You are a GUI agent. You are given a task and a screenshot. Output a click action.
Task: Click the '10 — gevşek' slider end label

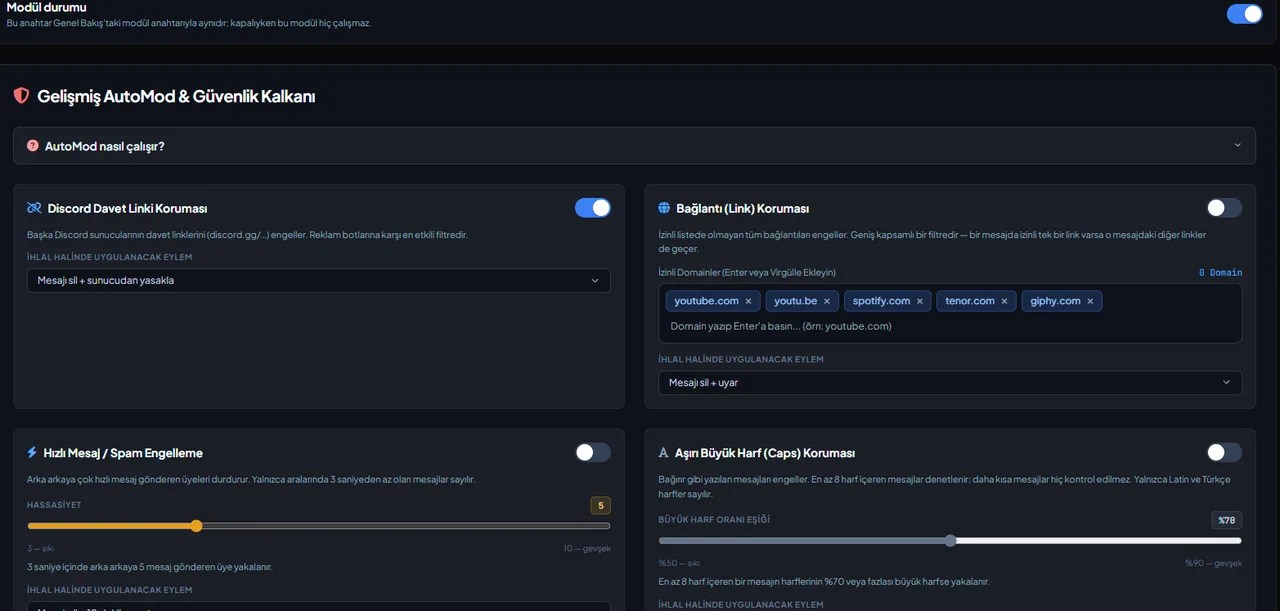tap(587, 548)
